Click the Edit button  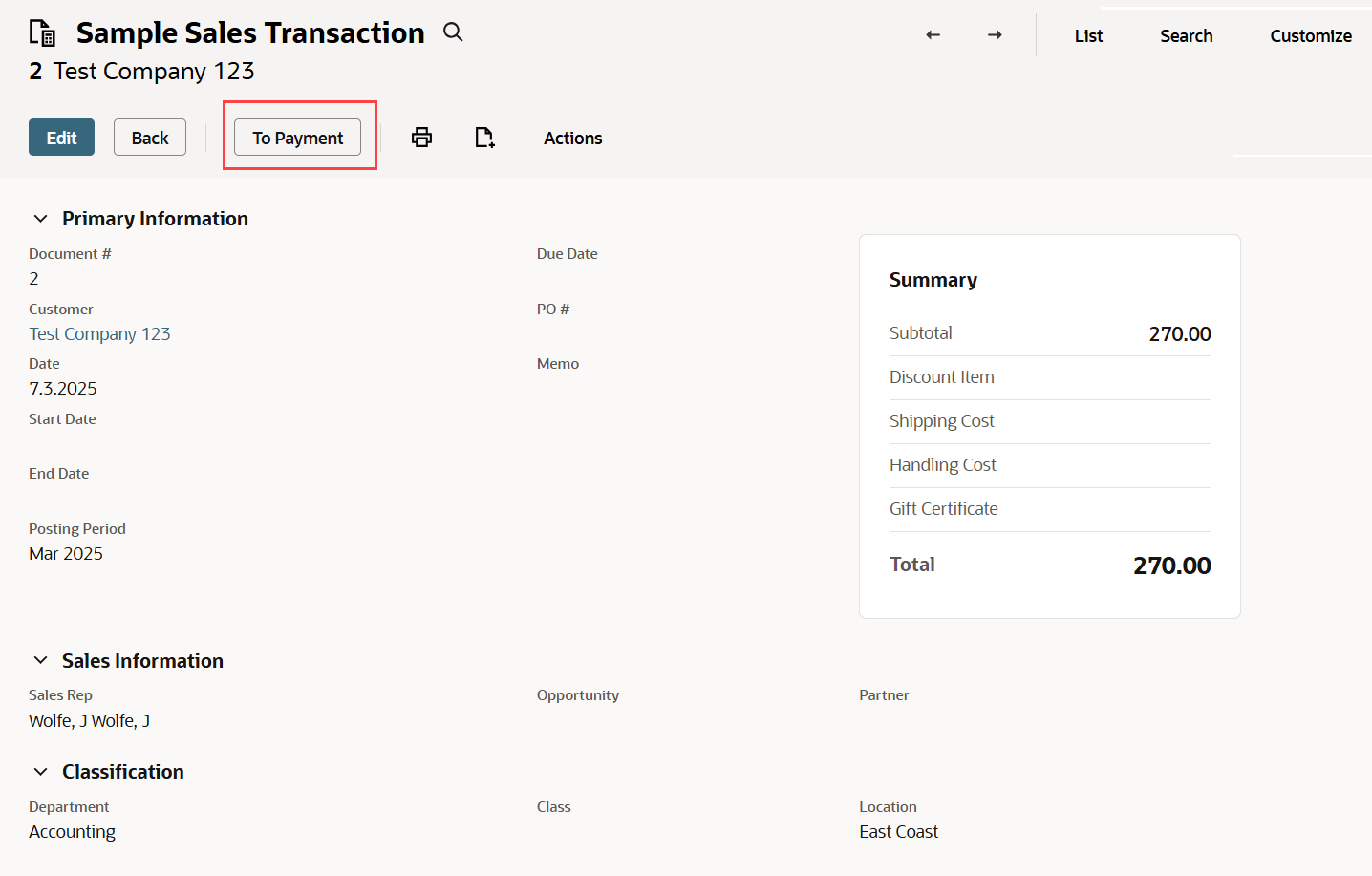[61, 138]
